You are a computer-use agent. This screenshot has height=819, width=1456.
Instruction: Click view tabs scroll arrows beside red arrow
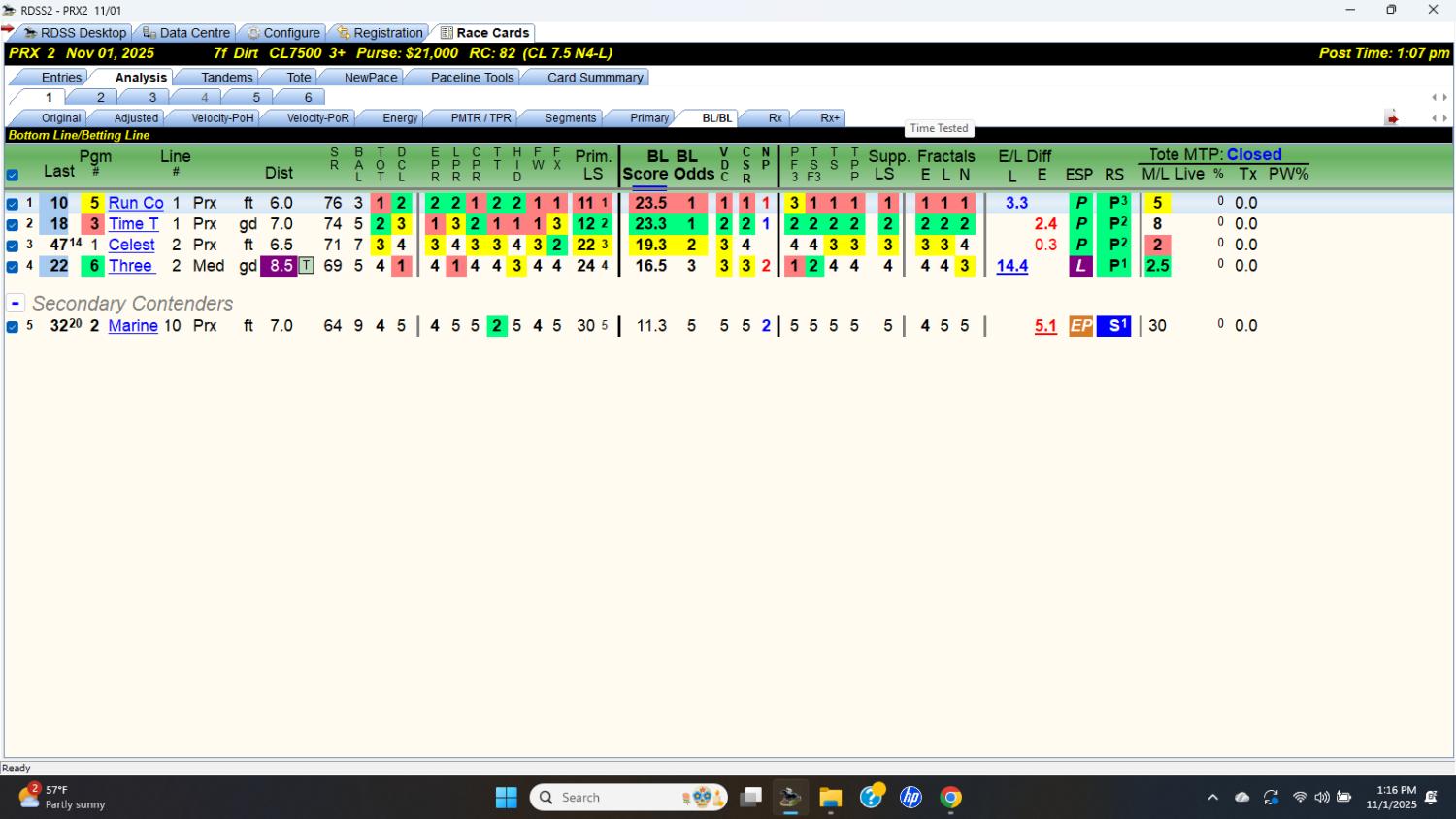(x=1439, y=118)
